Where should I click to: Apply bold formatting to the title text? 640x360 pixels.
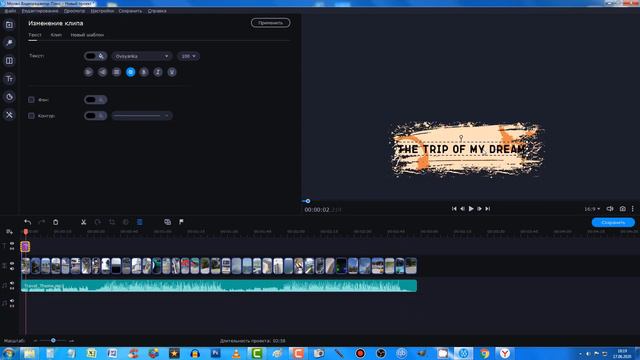(144, 72)
